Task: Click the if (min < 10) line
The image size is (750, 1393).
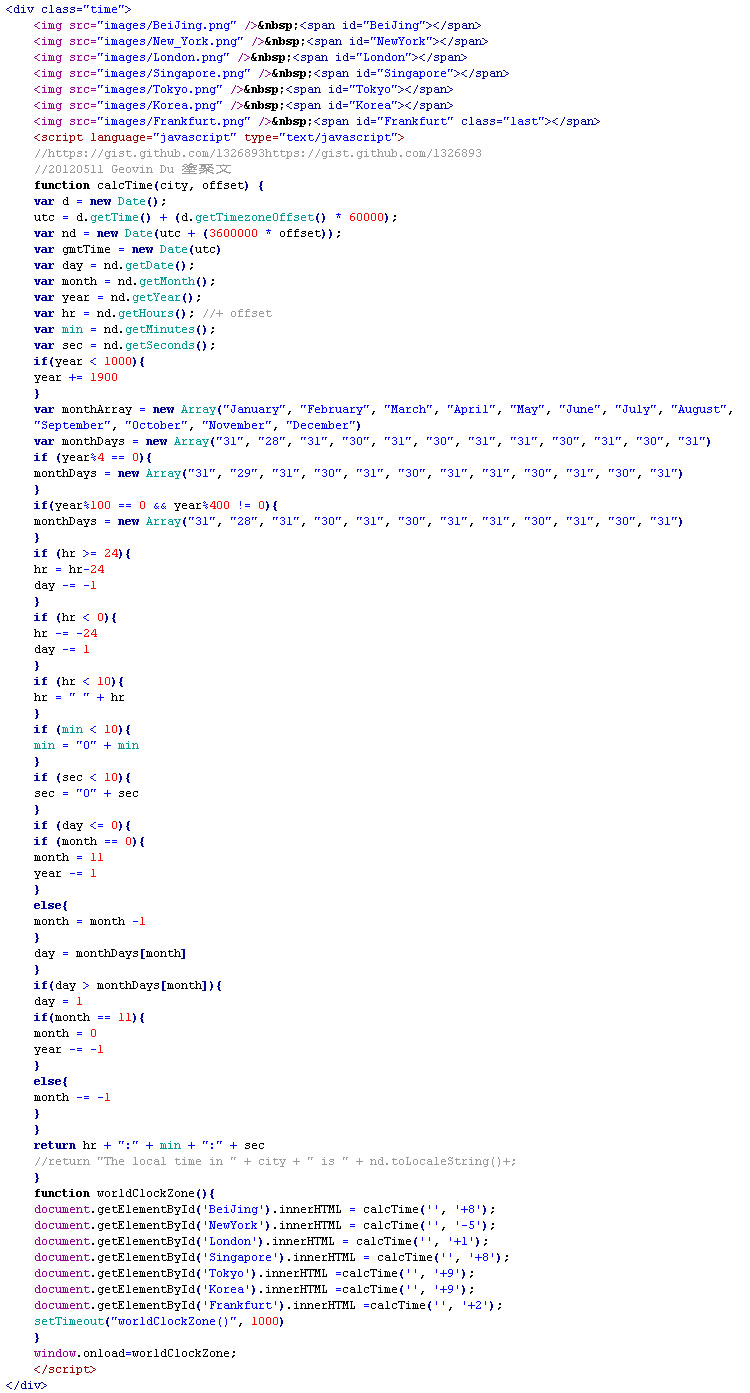Action: tap(83, 729)
